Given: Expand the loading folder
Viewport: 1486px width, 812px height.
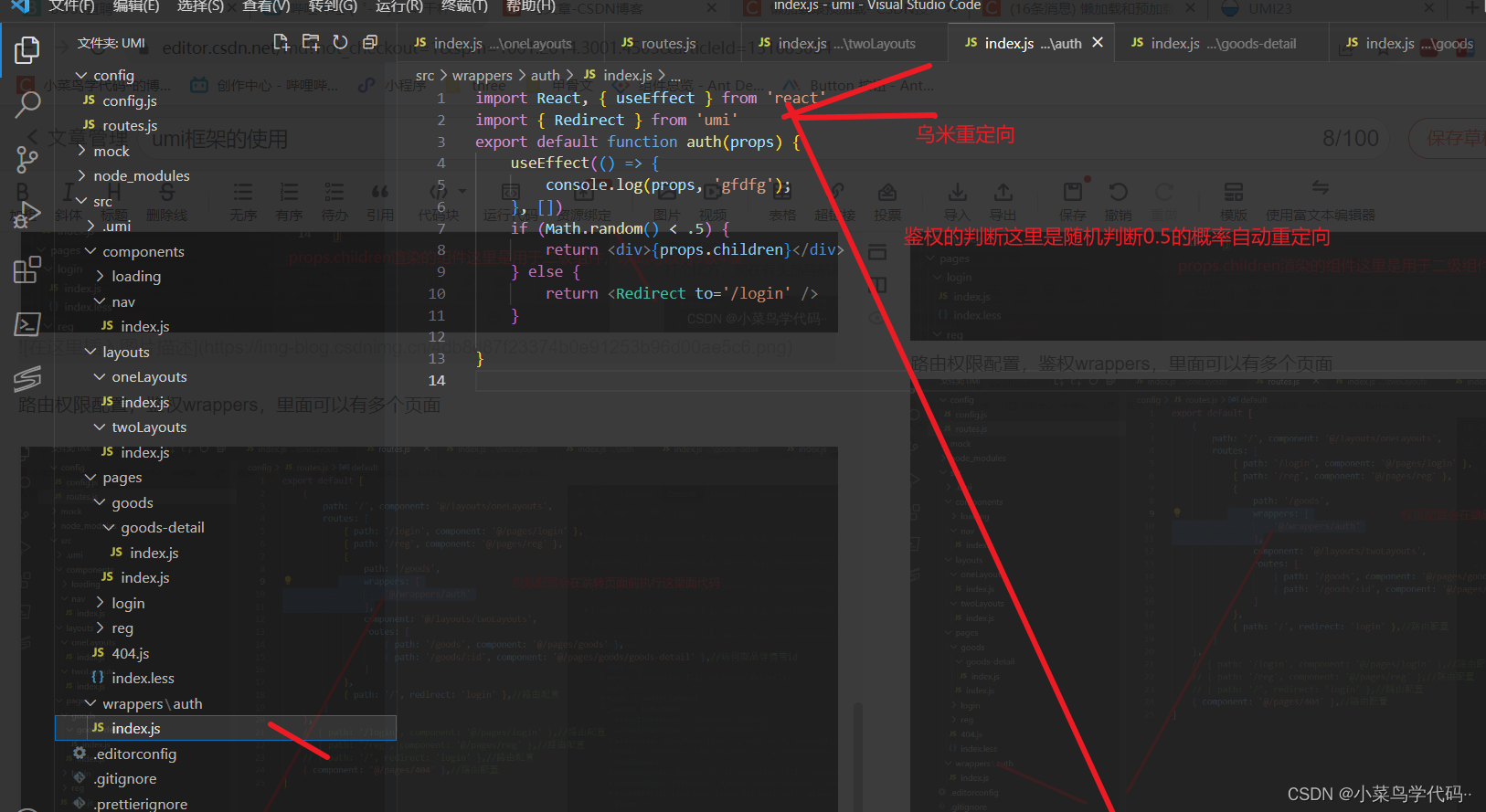Looking at the screenshot, I should coord(136,276).
